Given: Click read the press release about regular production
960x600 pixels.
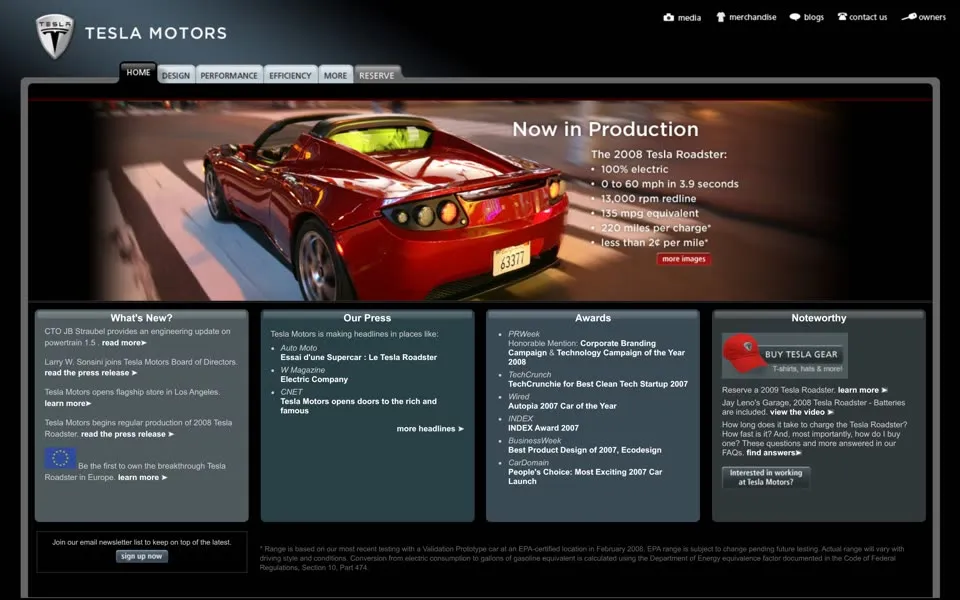Looking at the screenshot, I should pyautogui.click(x=127, y=434).
